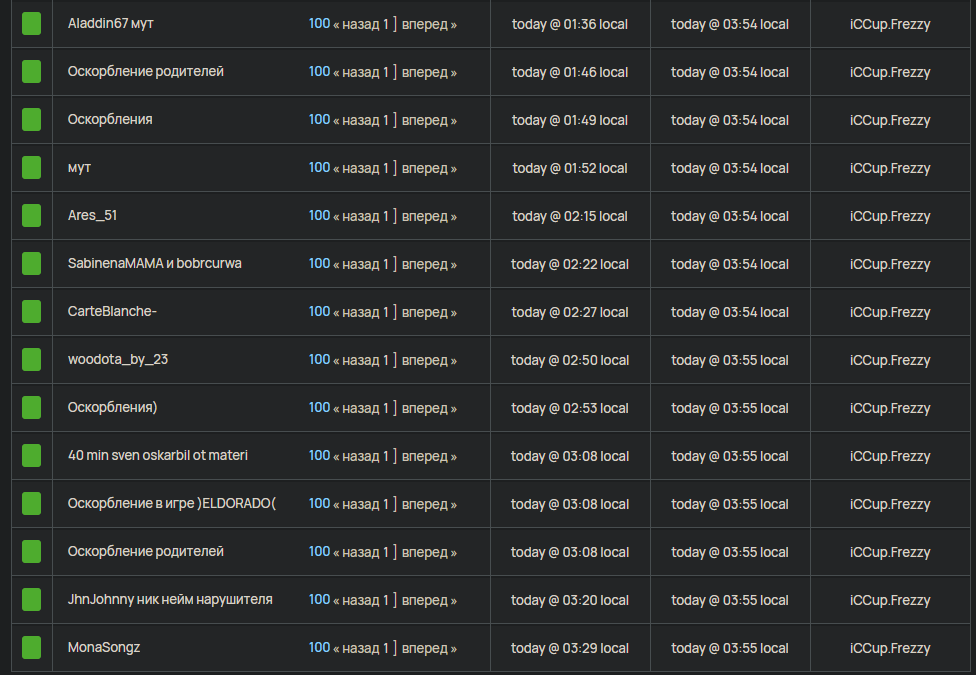Select green status square for CarteBlanche- row
This screenshot has height=675, width=976.
pyautogui.click(x=31, y=311)
